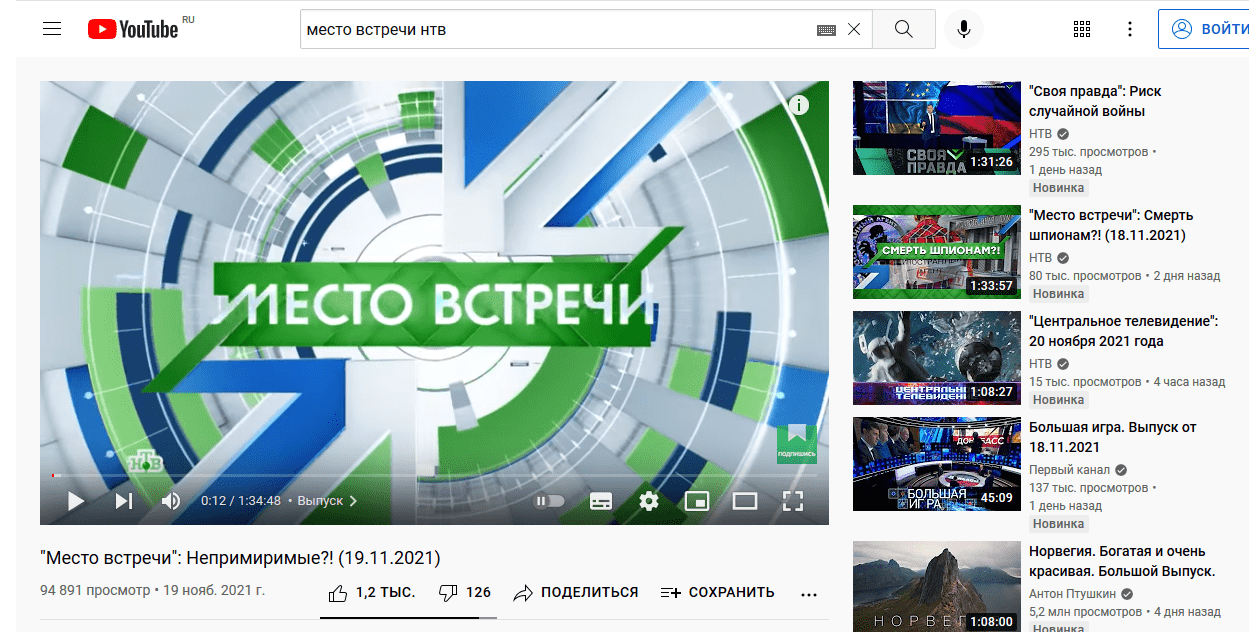Play the video
The width and height of the screenshot is (1249, 632).
click(x=75, y=501)
